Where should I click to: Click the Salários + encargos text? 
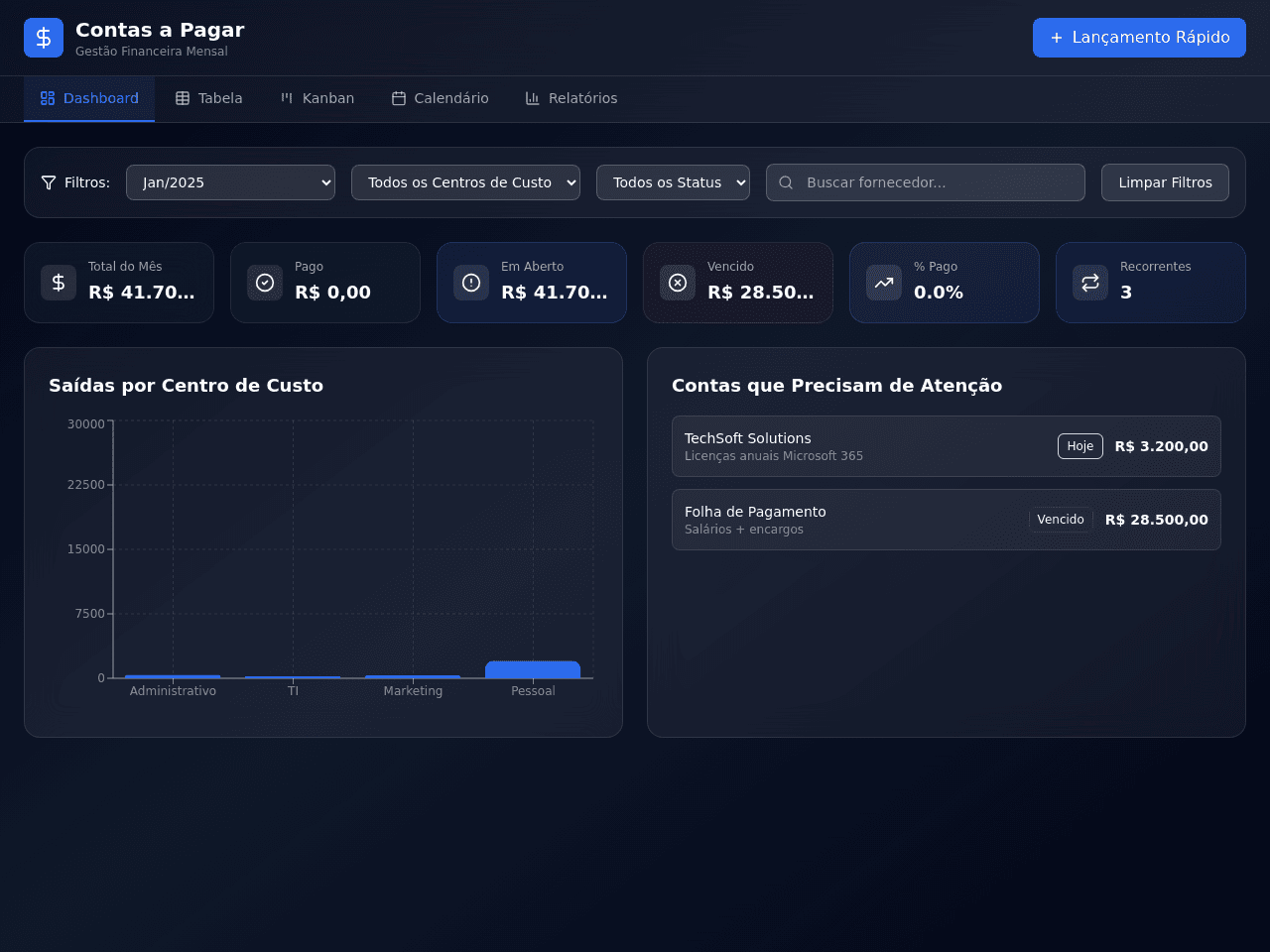pos(744,530)
